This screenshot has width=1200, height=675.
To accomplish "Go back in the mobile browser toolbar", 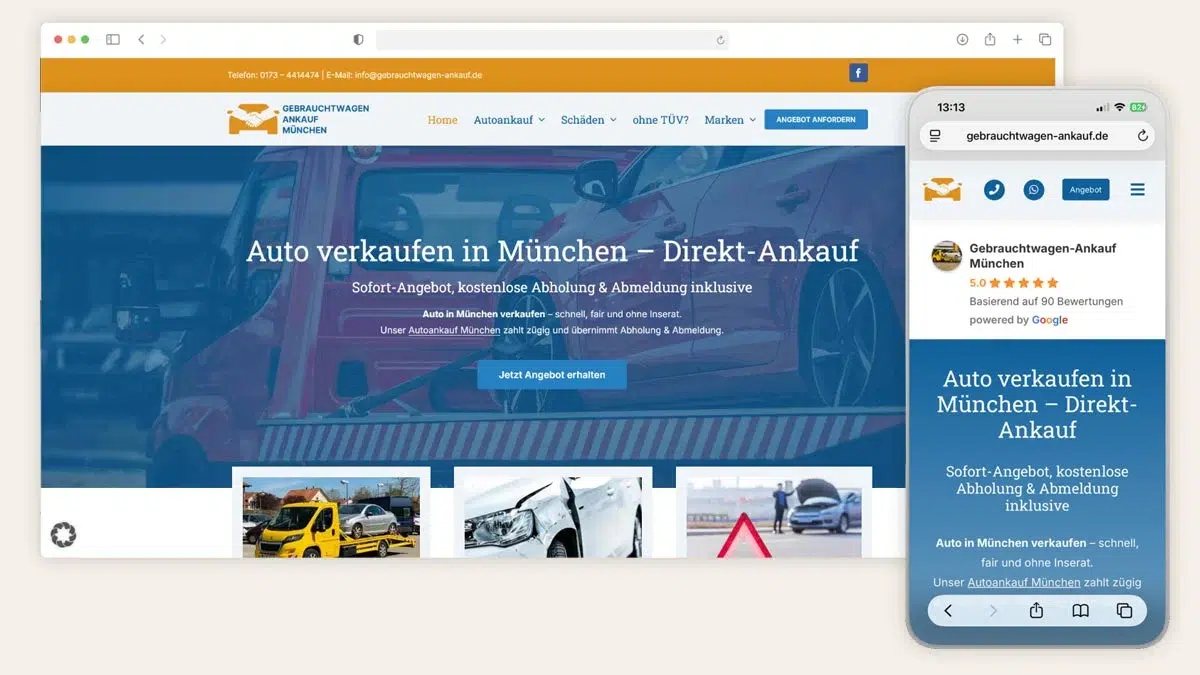I will click(948, 610).
